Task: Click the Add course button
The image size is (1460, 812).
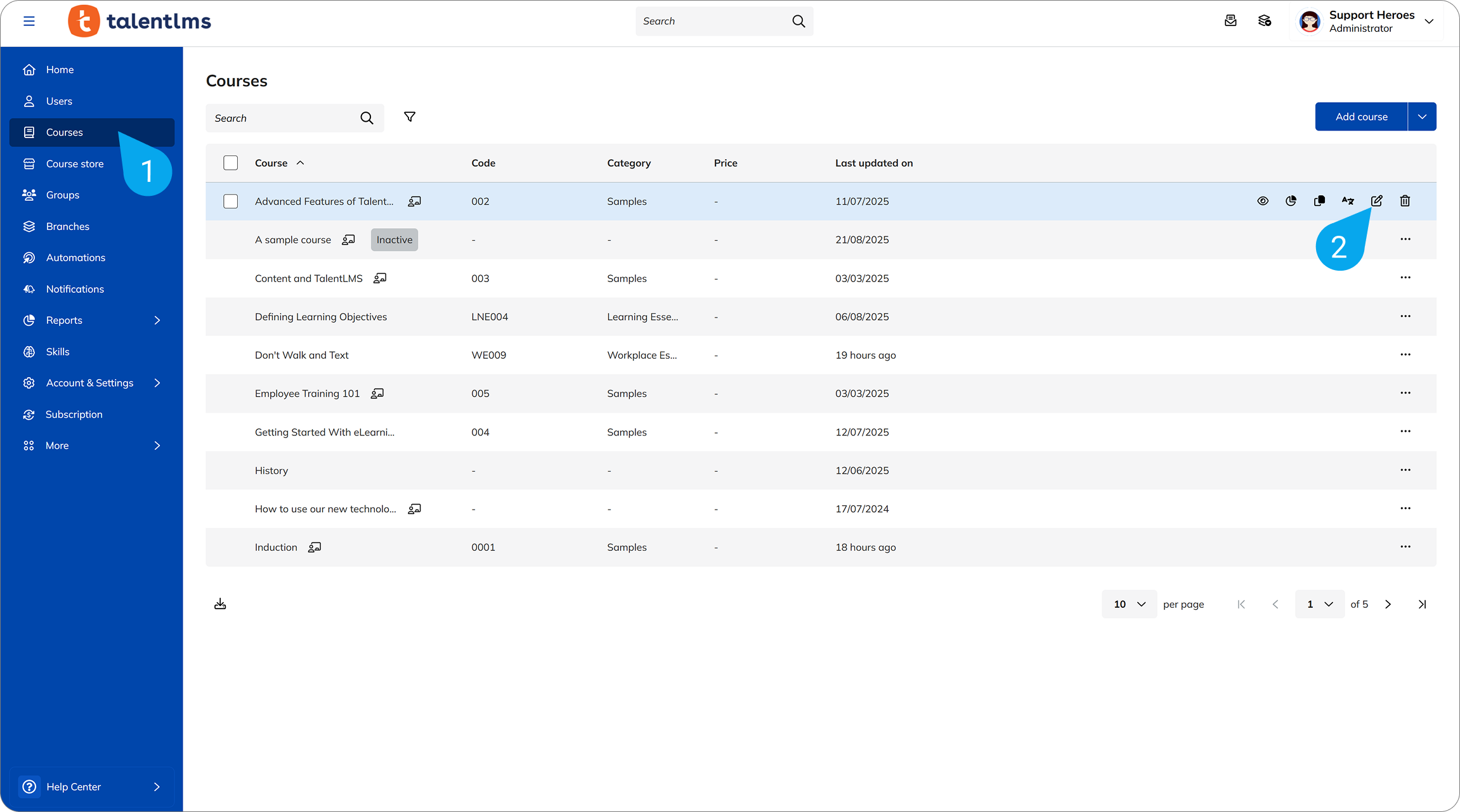Action: coord(1361,117)
